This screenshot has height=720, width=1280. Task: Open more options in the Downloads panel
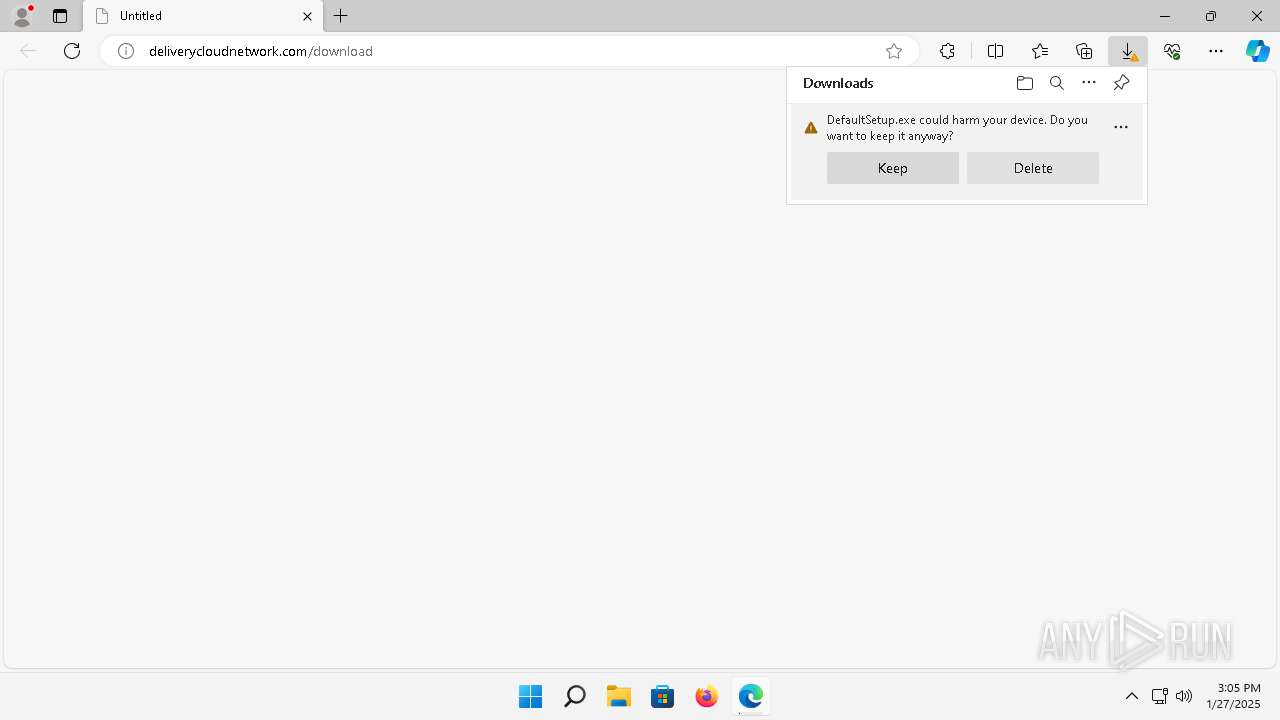pos(1089,83)
